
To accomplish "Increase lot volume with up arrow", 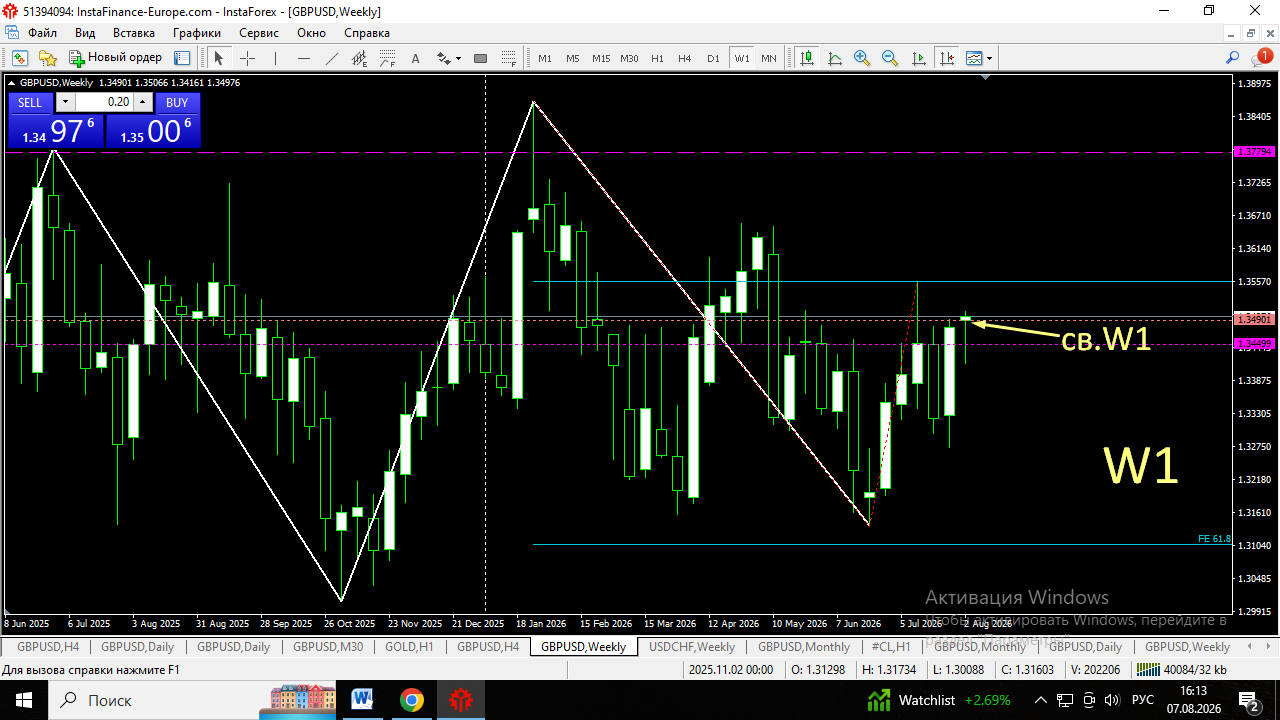I will 142,102.
